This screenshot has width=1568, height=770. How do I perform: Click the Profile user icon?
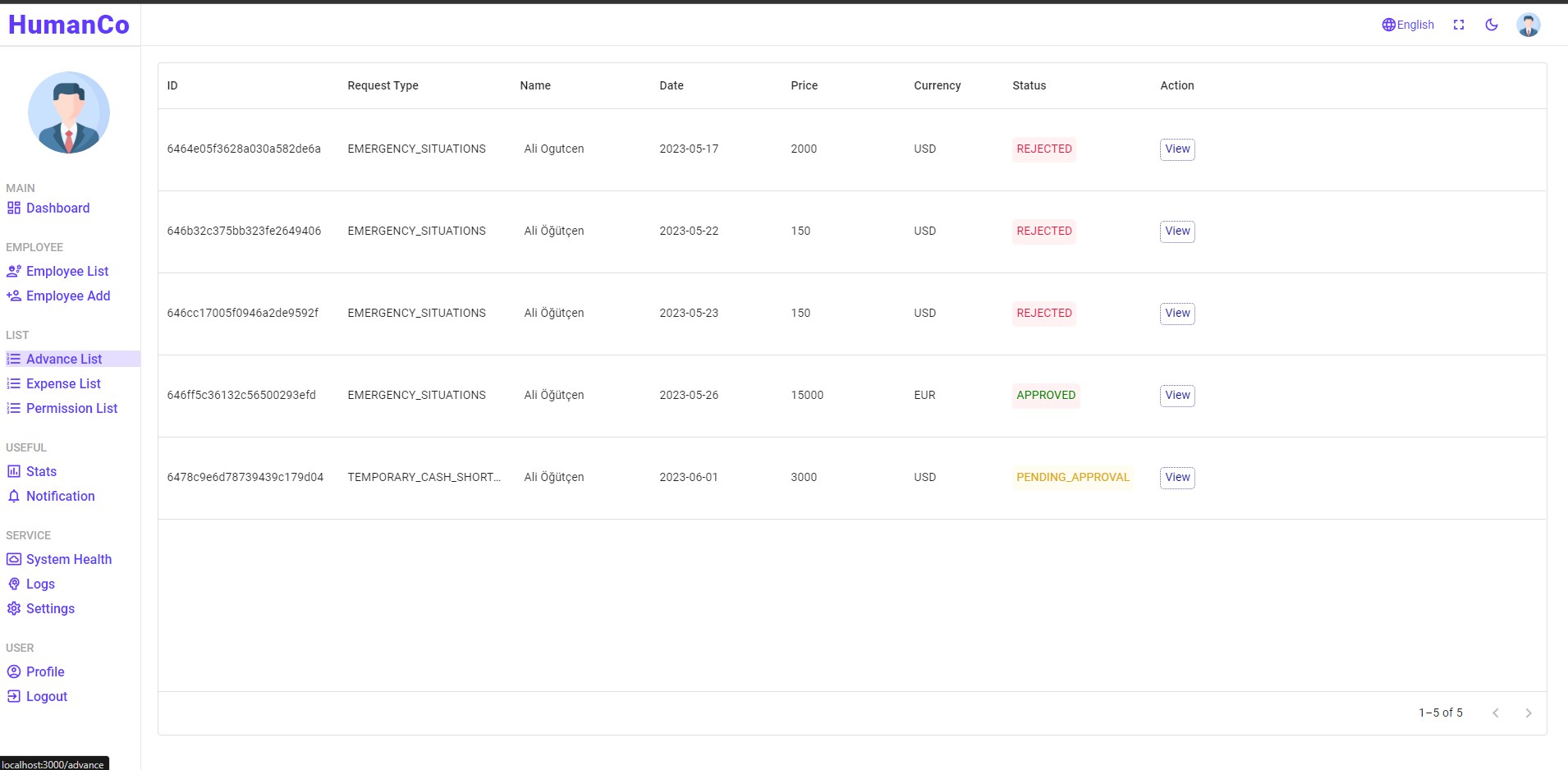[15, 671]
